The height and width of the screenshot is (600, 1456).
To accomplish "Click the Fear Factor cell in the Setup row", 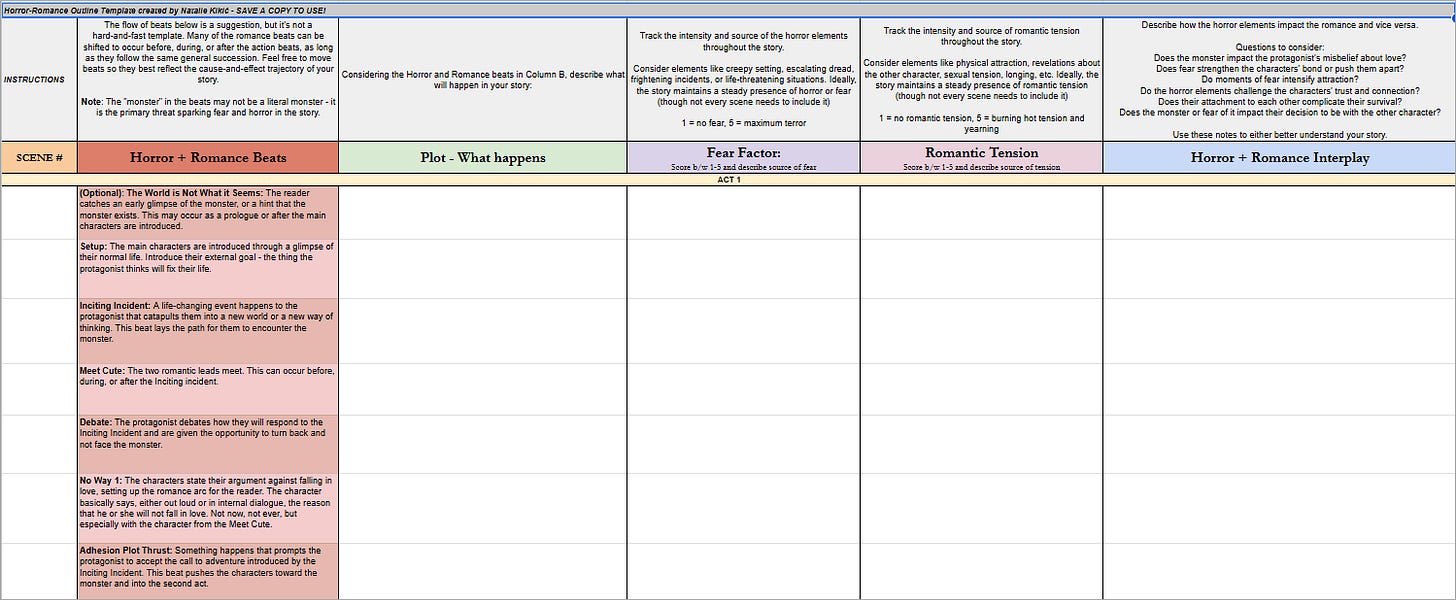I will [x=743, y=268].
